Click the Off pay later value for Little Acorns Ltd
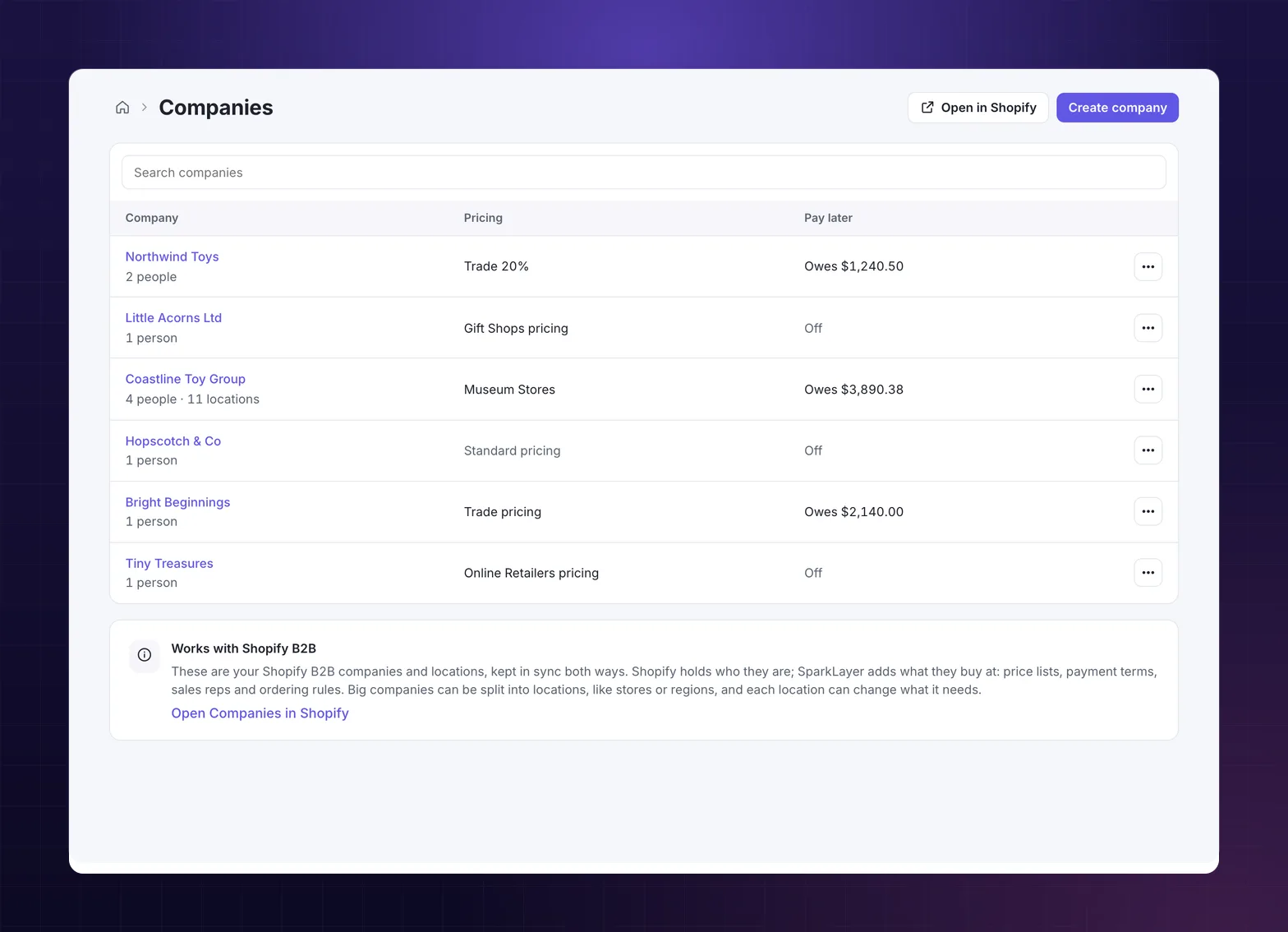 pos(813,328)
